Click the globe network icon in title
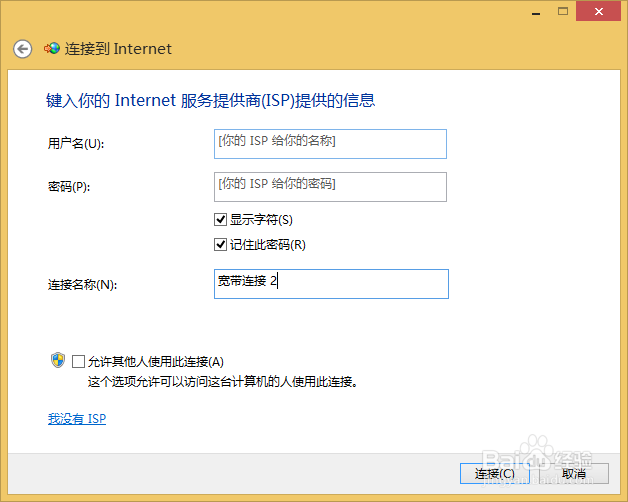The image size is (628, 502). pyautogui.click(x=52, y=48)
